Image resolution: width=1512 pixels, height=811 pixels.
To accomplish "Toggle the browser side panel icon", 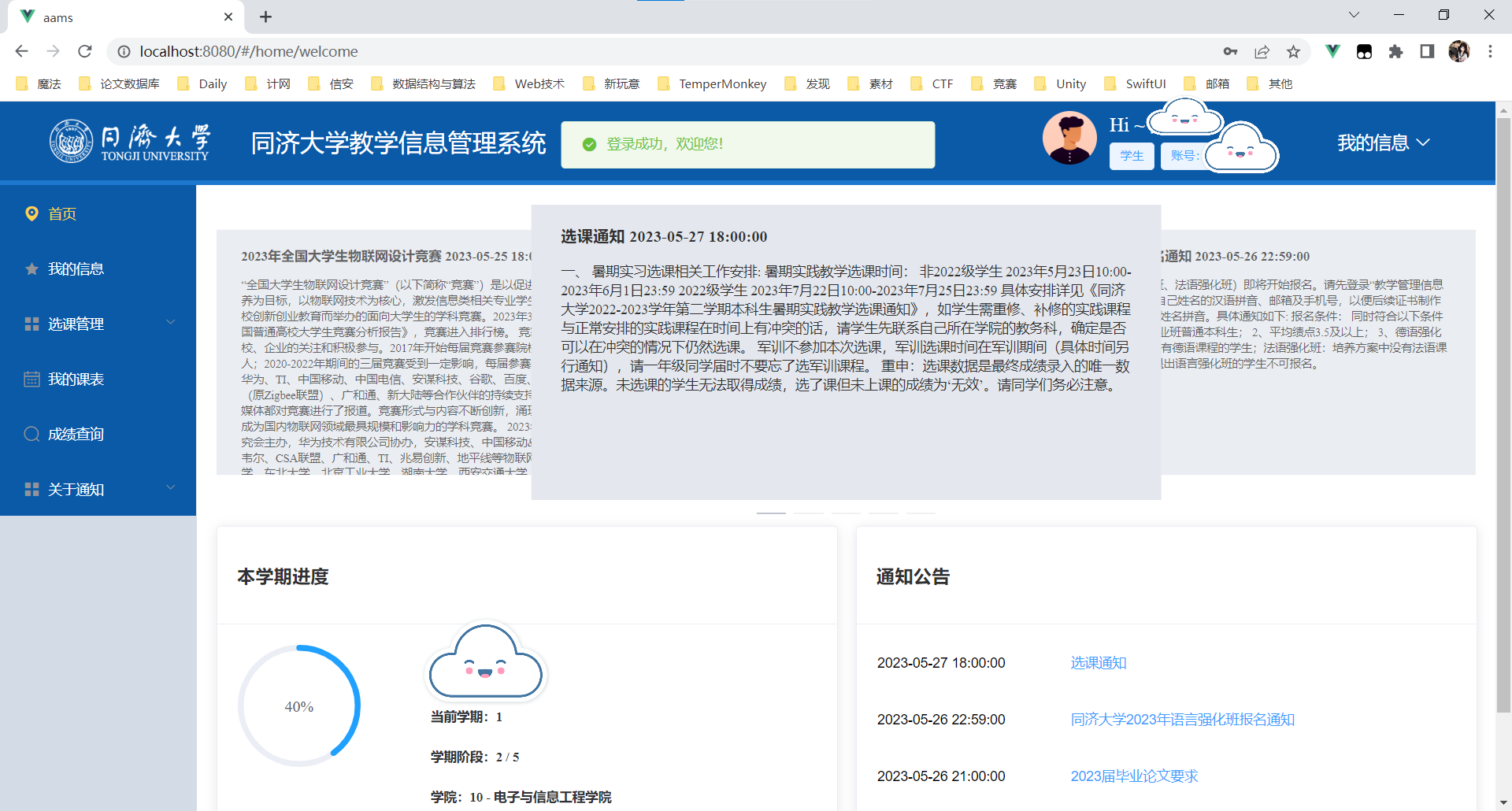I will [x=1427, y=51].
